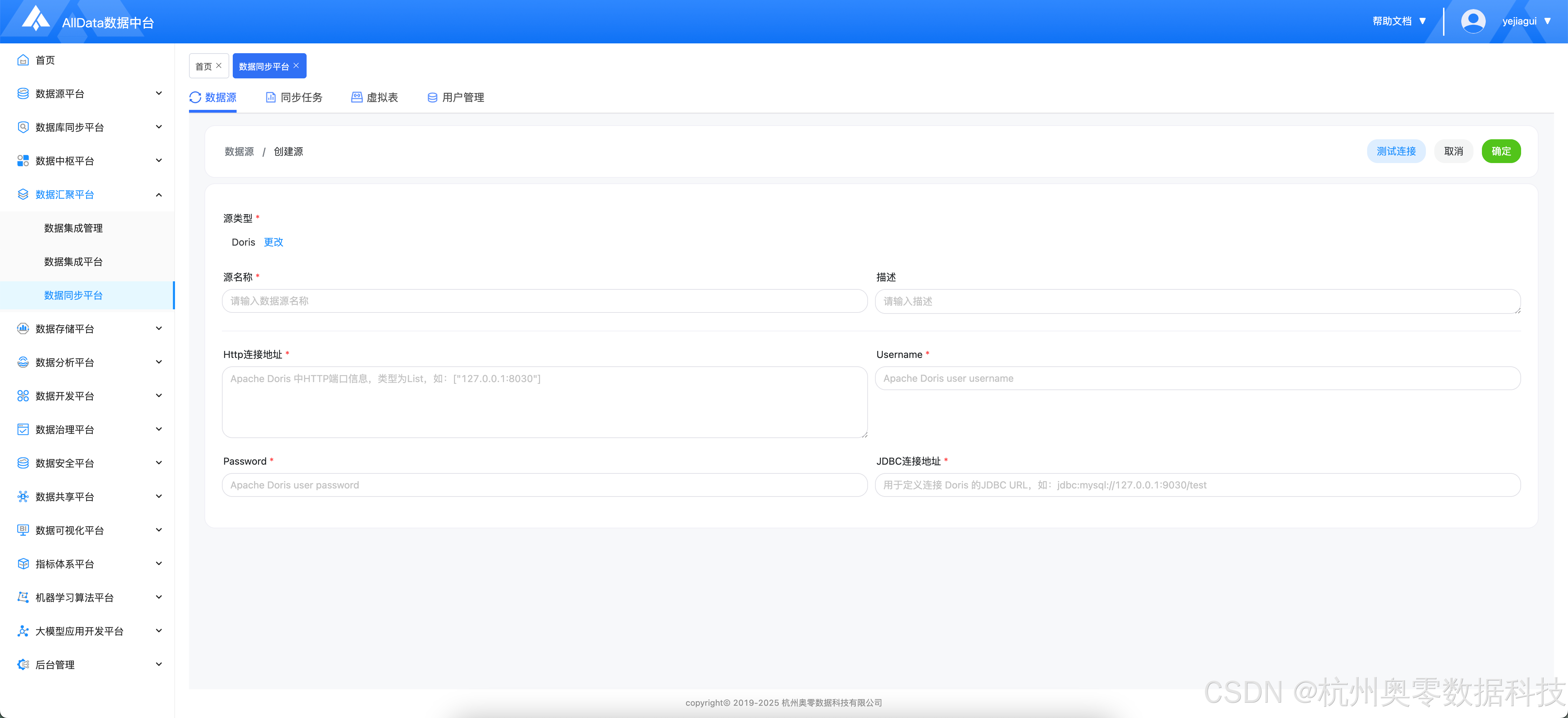The height and width of the screenshot is (718, 1568).
Task: Click the 更改 link next to Doris
Action: point(273,242)
